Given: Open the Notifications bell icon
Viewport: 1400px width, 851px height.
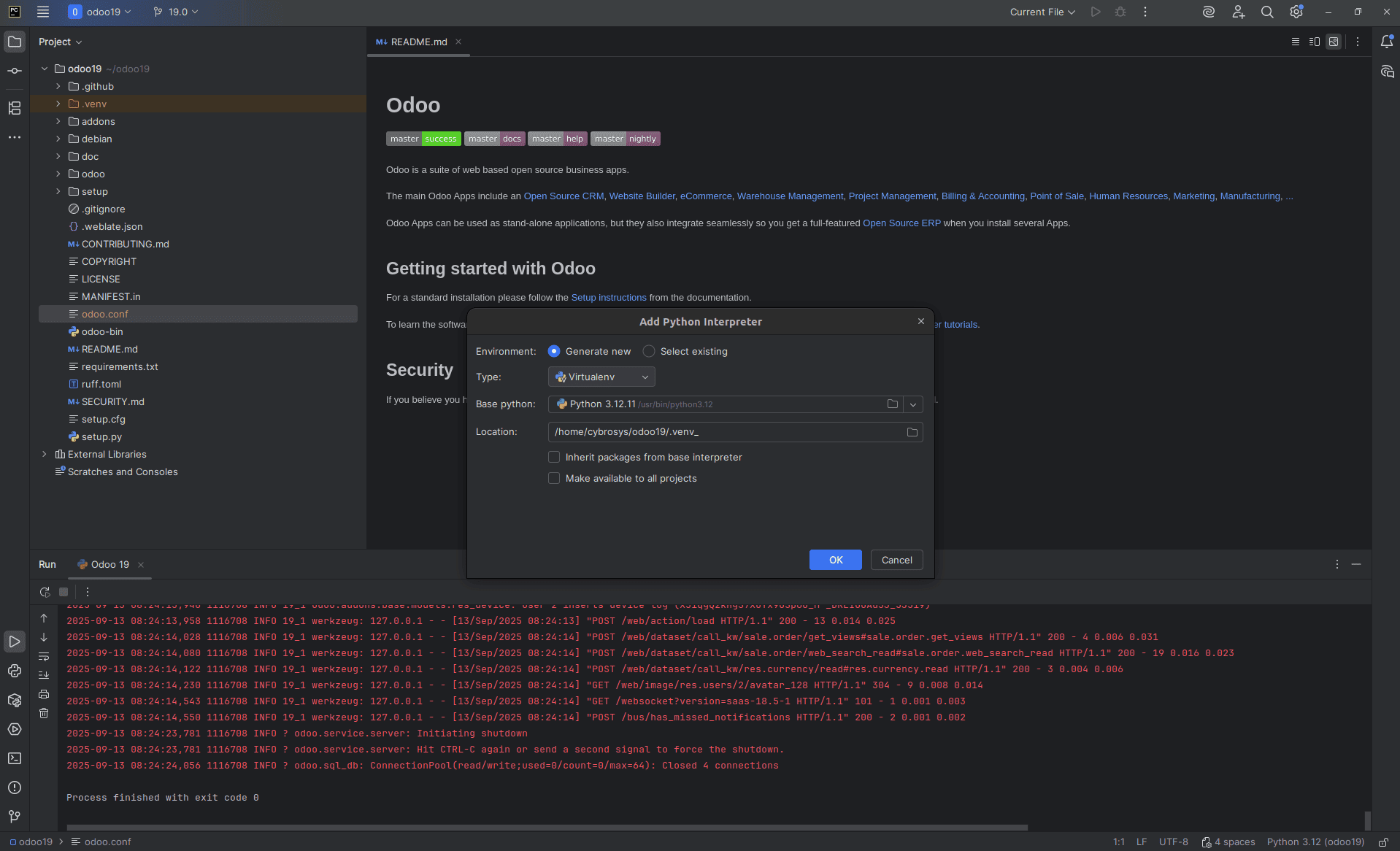Looking at the screenshot, I should [1387, 42].
